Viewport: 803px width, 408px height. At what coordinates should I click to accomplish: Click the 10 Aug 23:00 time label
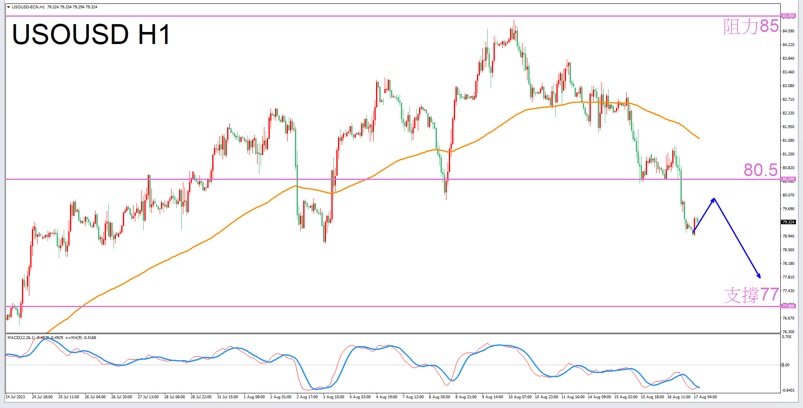547,397
